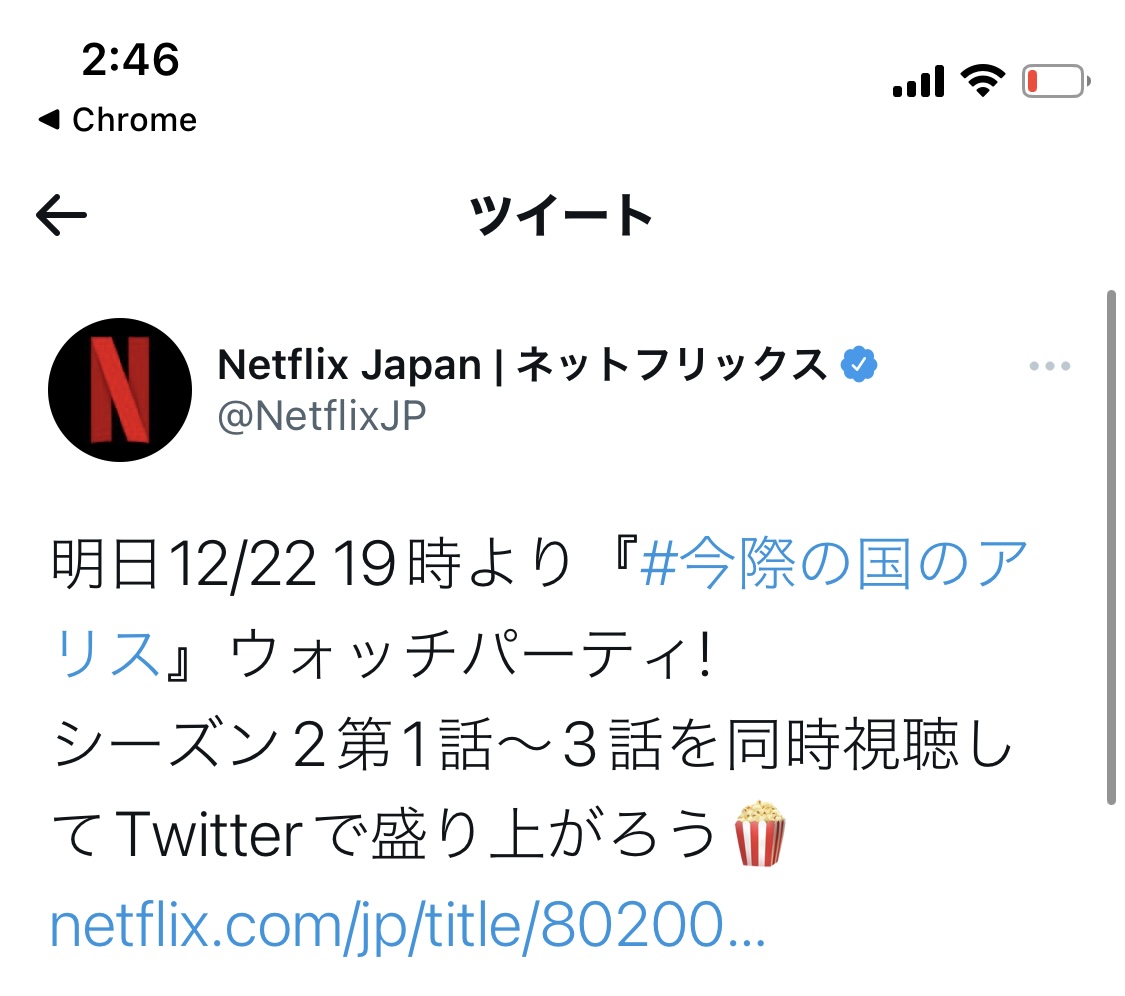
Task: Open the netflix.com/jp/title link
Action: coord(408,926)
